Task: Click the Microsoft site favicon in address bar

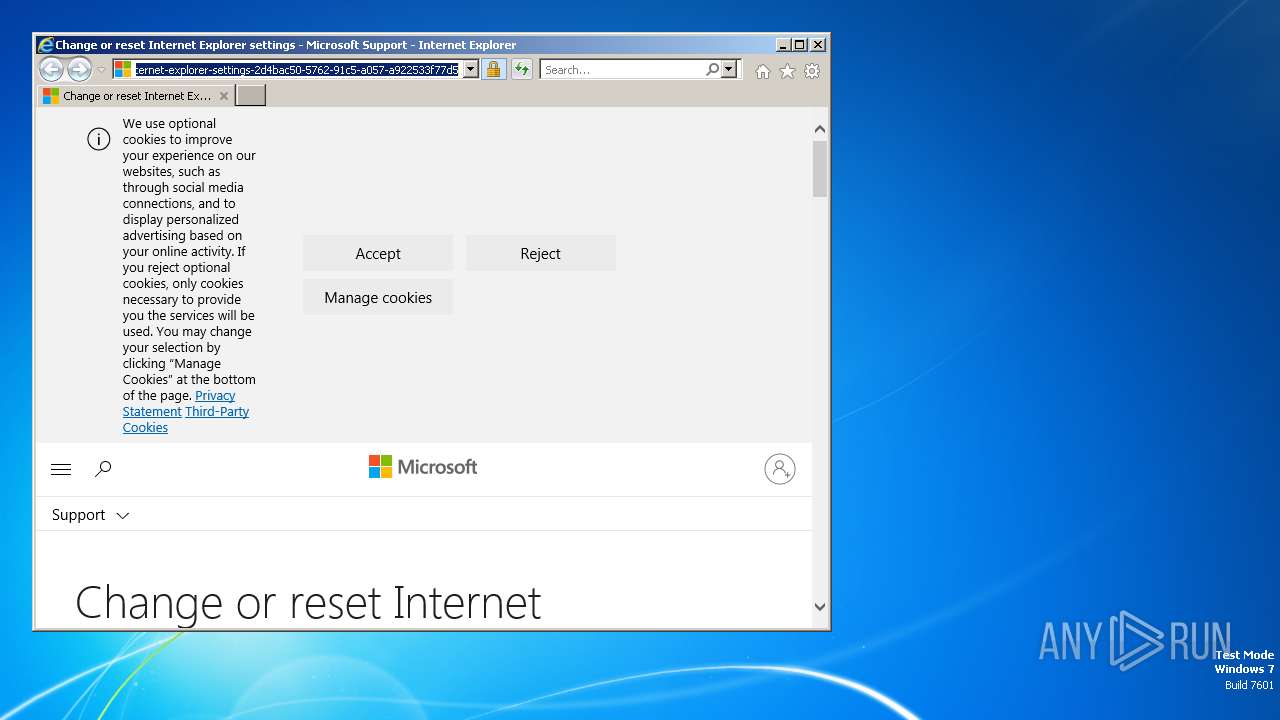Action: point(123,69)
